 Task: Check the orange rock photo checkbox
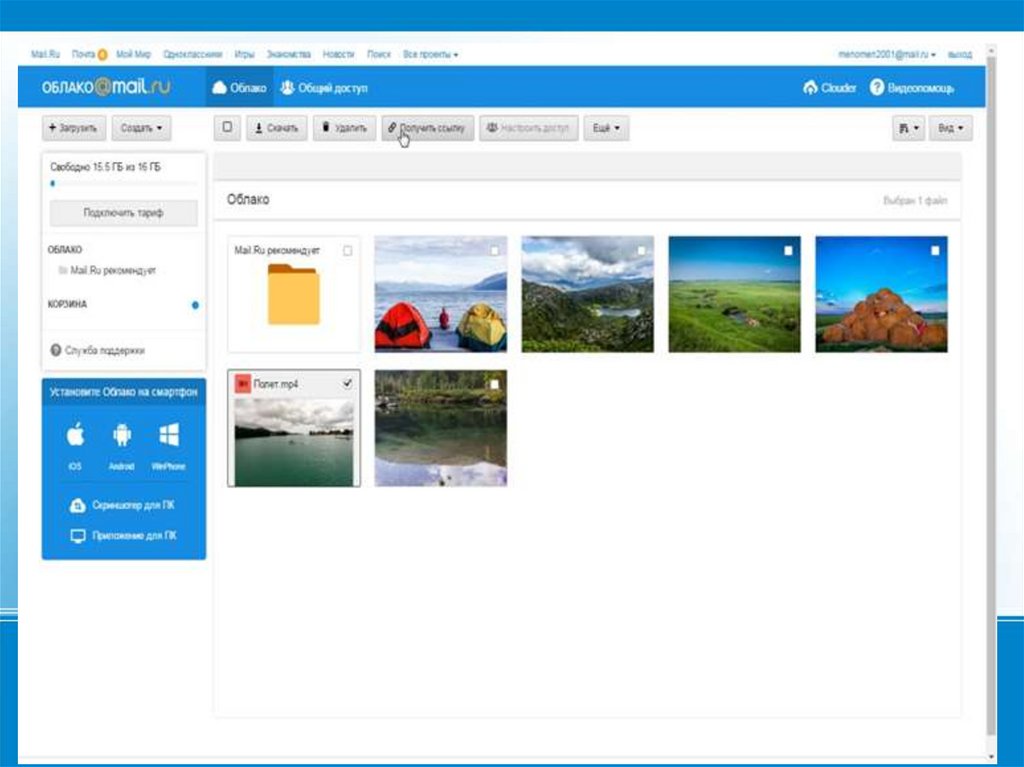point(935,251)
